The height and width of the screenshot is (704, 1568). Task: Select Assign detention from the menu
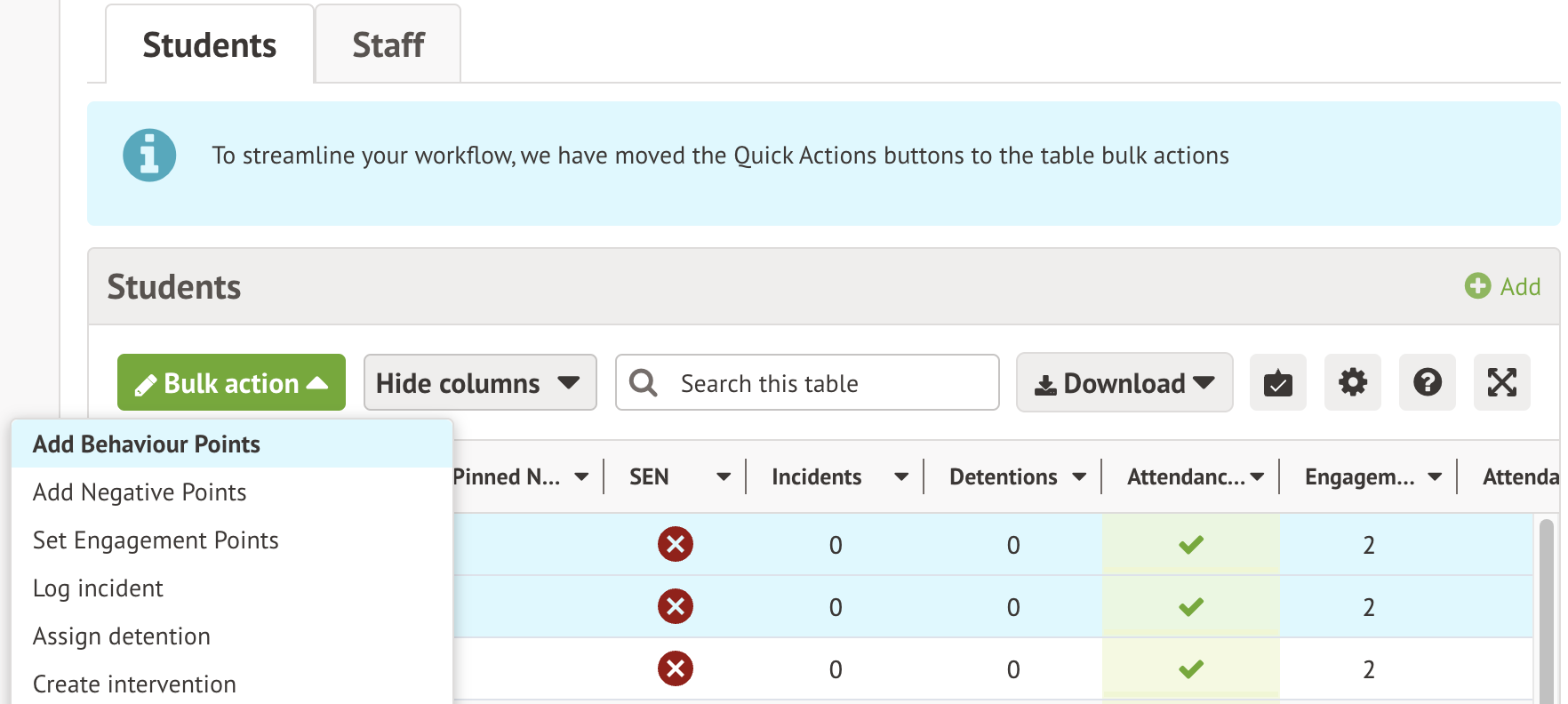[x=122, y=636]
